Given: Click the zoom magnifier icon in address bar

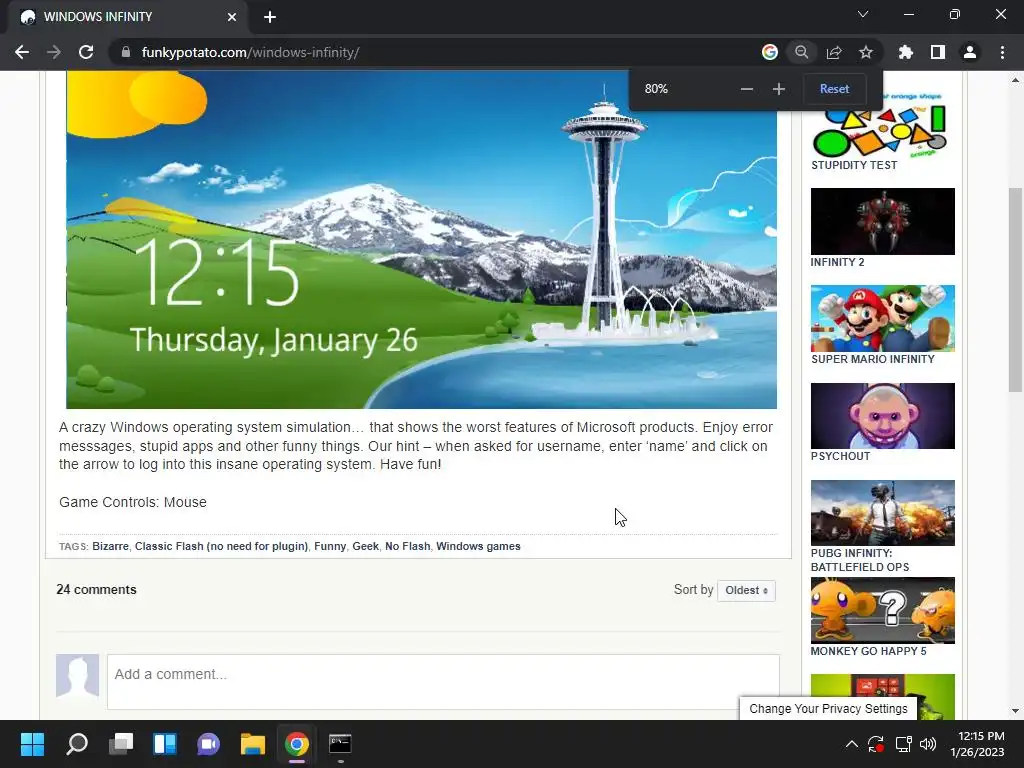Looking at the screenshot, I should 802,52.
